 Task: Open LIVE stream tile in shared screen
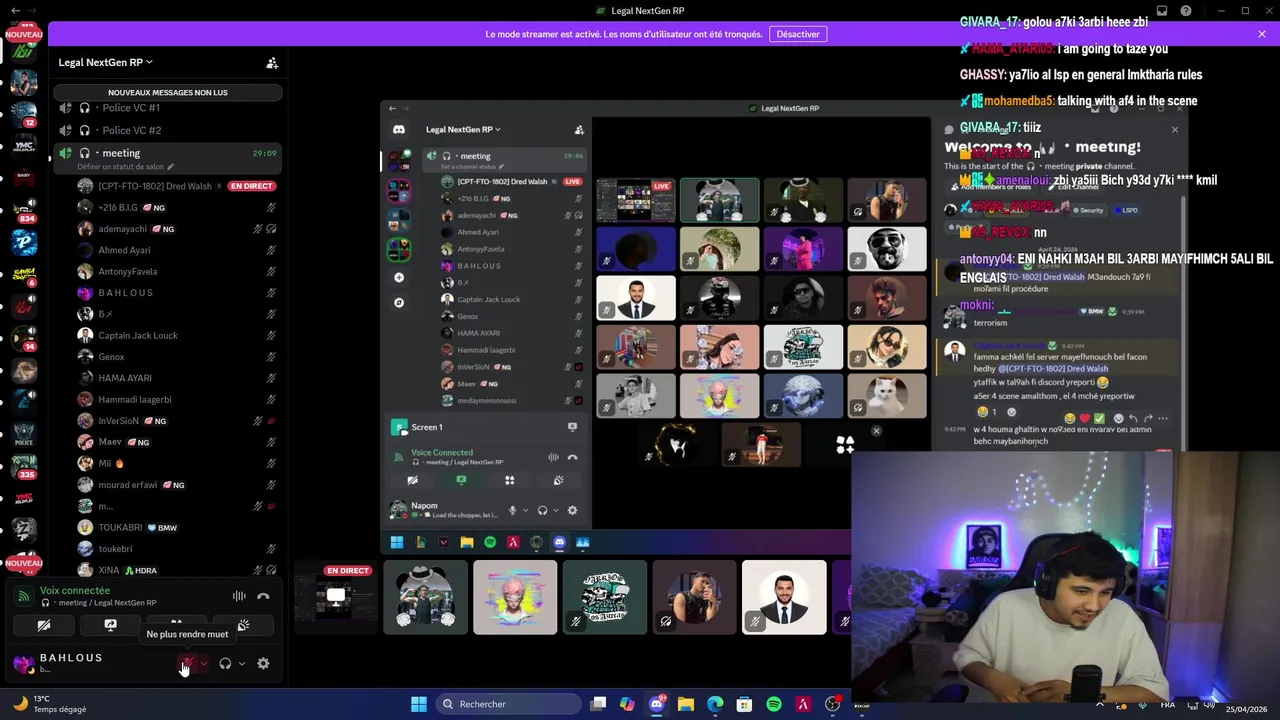pos(636,200)
